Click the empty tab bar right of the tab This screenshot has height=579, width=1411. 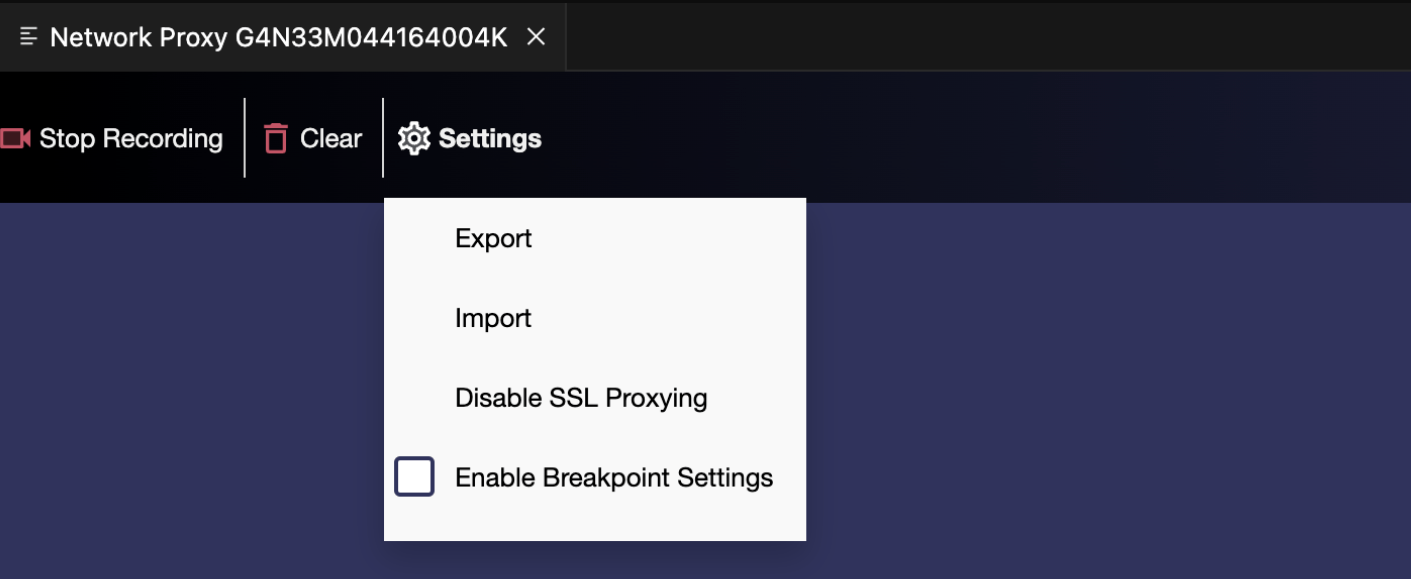pos(980,37)
